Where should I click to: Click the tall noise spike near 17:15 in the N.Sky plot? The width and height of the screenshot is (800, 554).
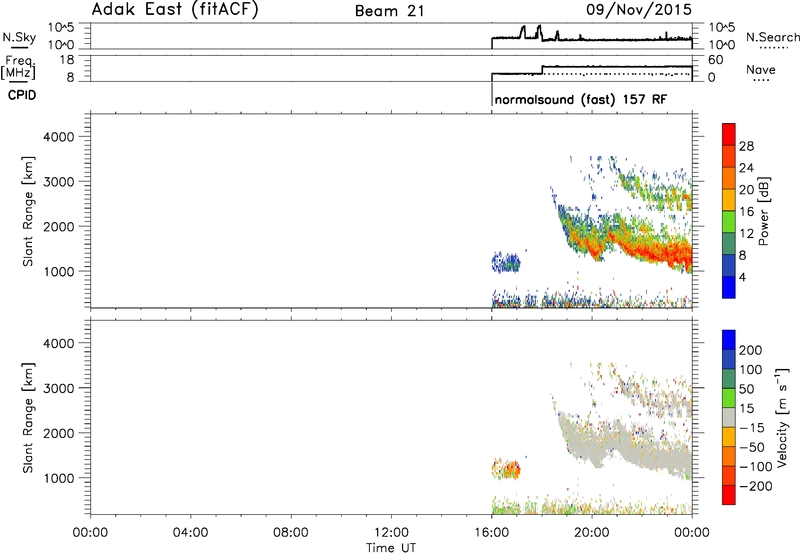pos(523,32)
